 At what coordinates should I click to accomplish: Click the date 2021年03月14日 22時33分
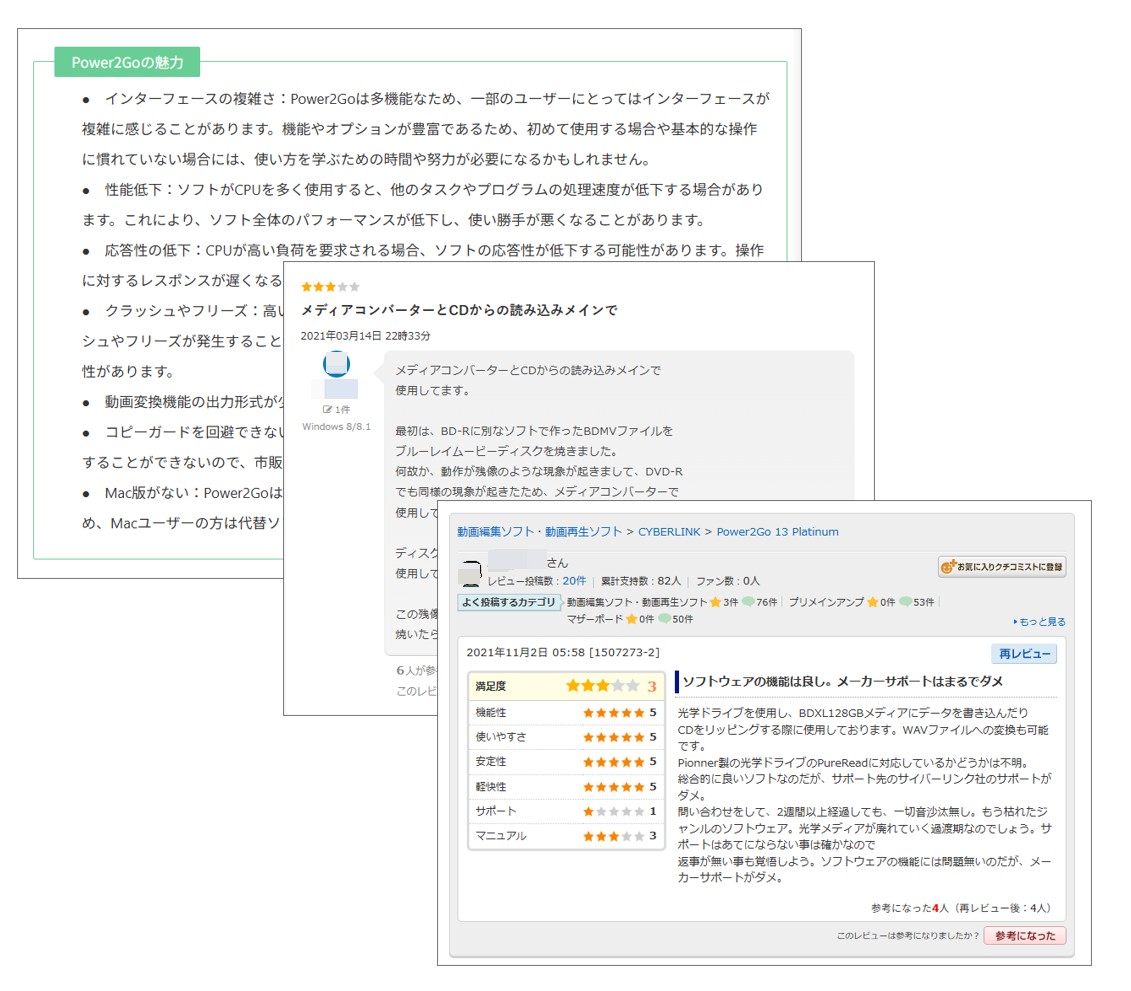pos(365,335)
